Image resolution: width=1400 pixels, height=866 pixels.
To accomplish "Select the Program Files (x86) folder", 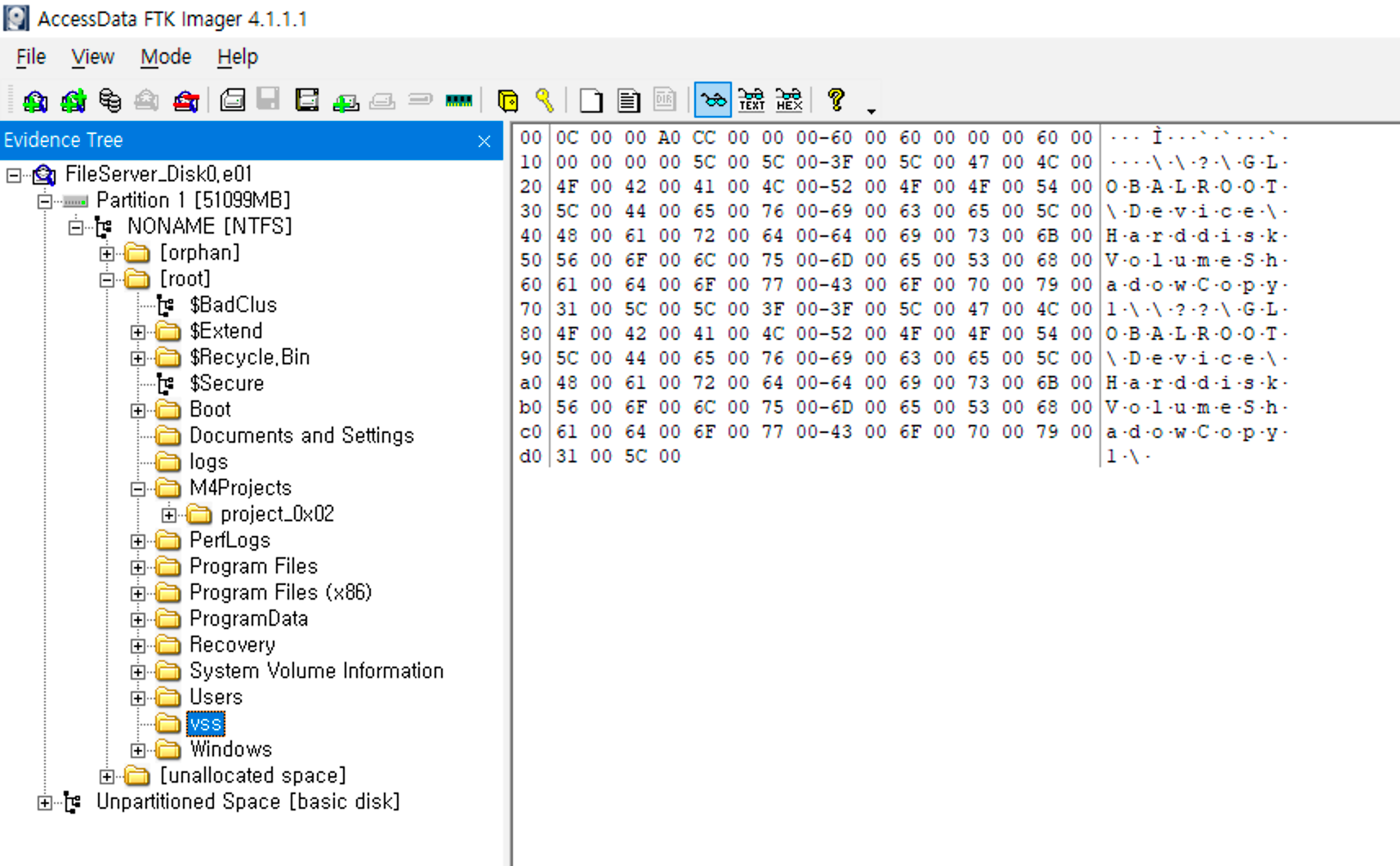I will [x=280, y=592].
